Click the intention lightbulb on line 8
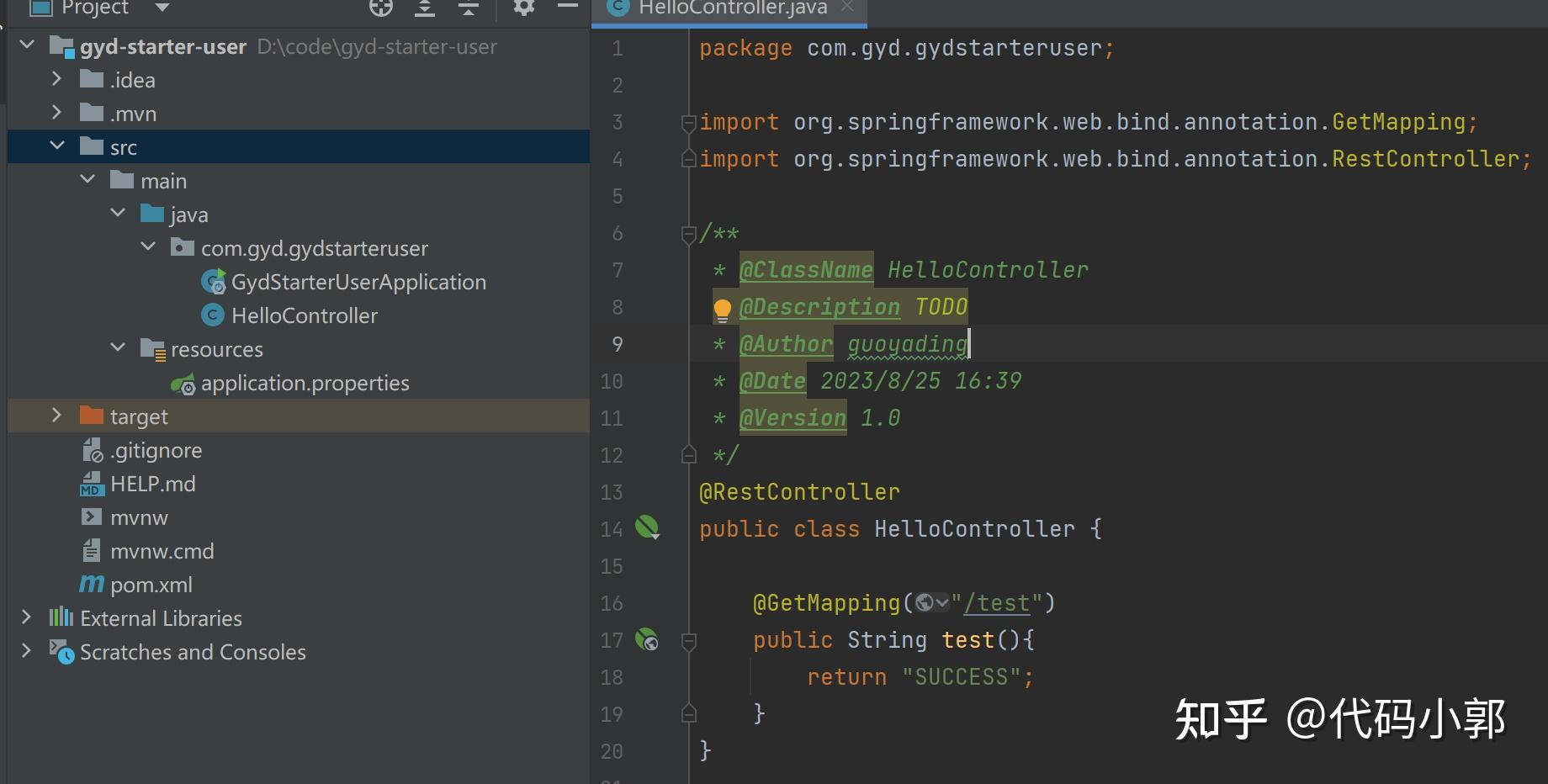The height and width of the screenshot is (784, 1548). (722, 310)
